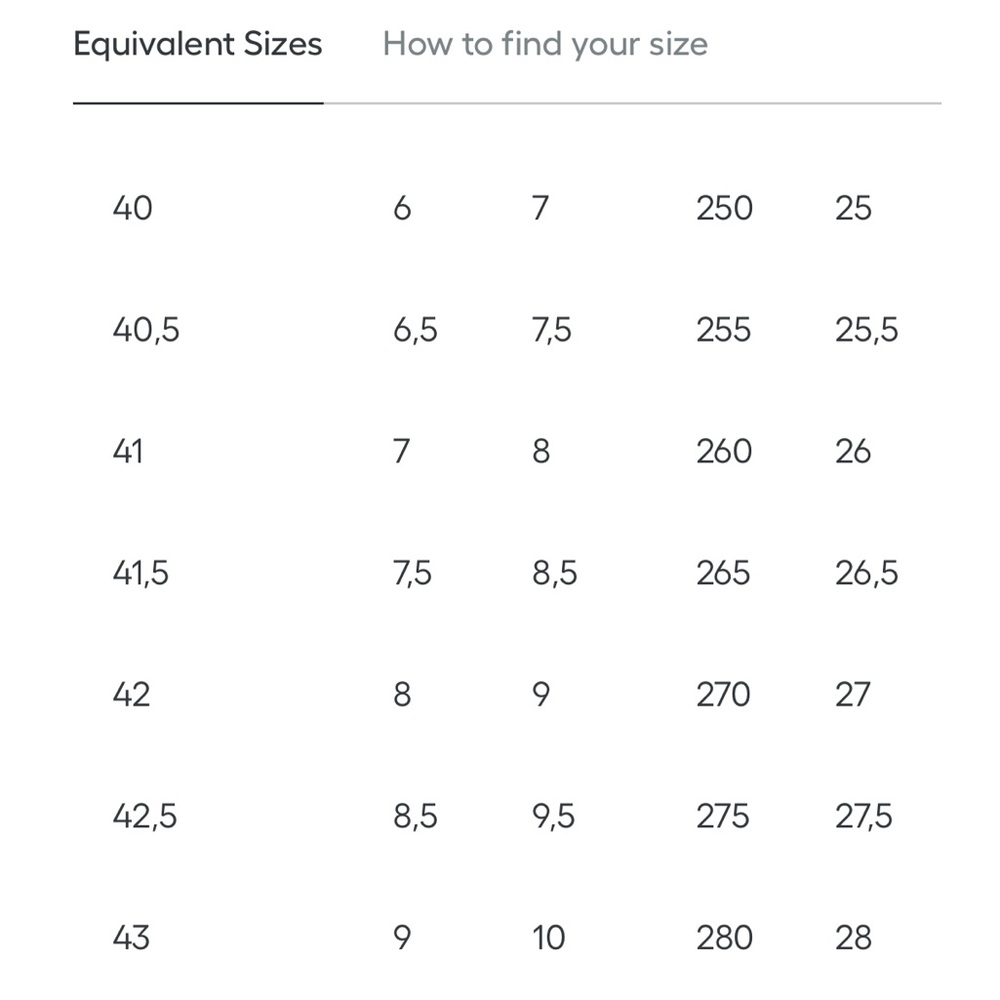This screenshot has height=1000, width=1000.
Task: Choose size 41 in the table
Action: coord(128,452)
